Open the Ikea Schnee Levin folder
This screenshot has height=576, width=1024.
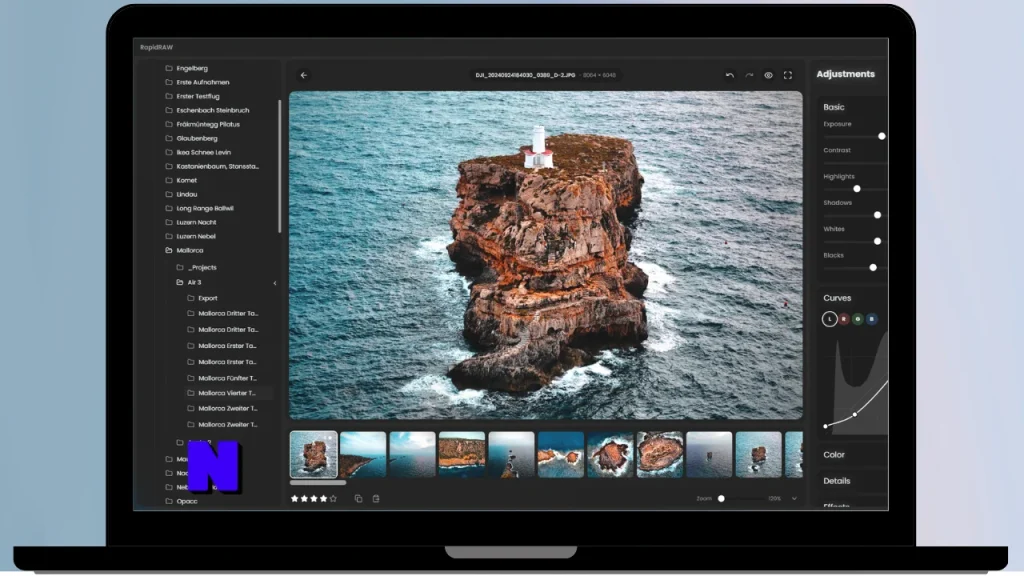coord(203,152)
